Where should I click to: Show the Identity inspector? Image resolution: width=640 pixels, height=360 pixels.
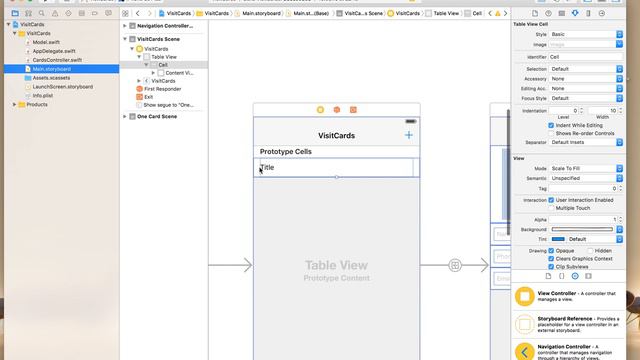pyautogui.click(x=562, y=13)
